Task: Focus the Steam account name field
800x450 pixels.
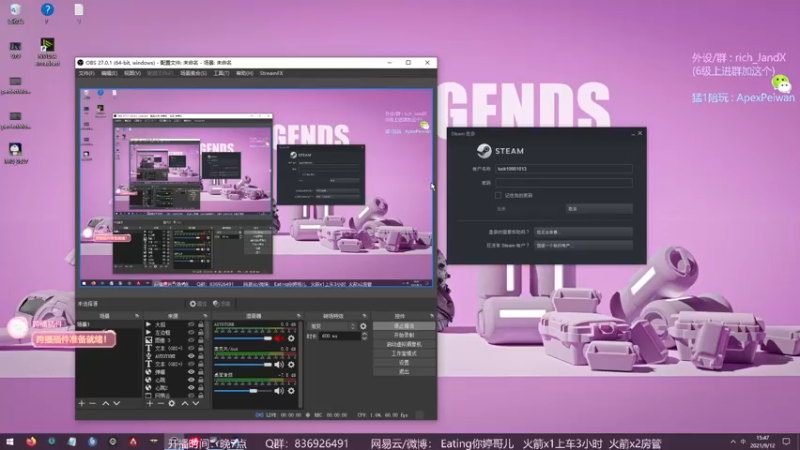Action: (x=563, y=168)
